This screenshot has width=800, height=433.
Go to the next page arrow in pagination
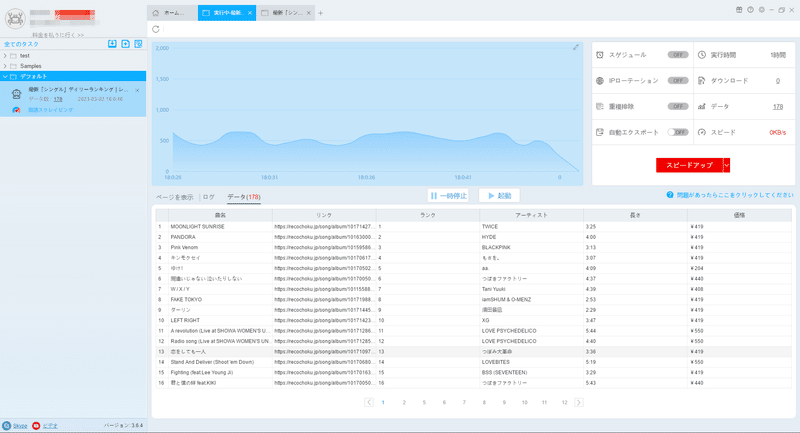pyautogui.click(x=579, y=402)
